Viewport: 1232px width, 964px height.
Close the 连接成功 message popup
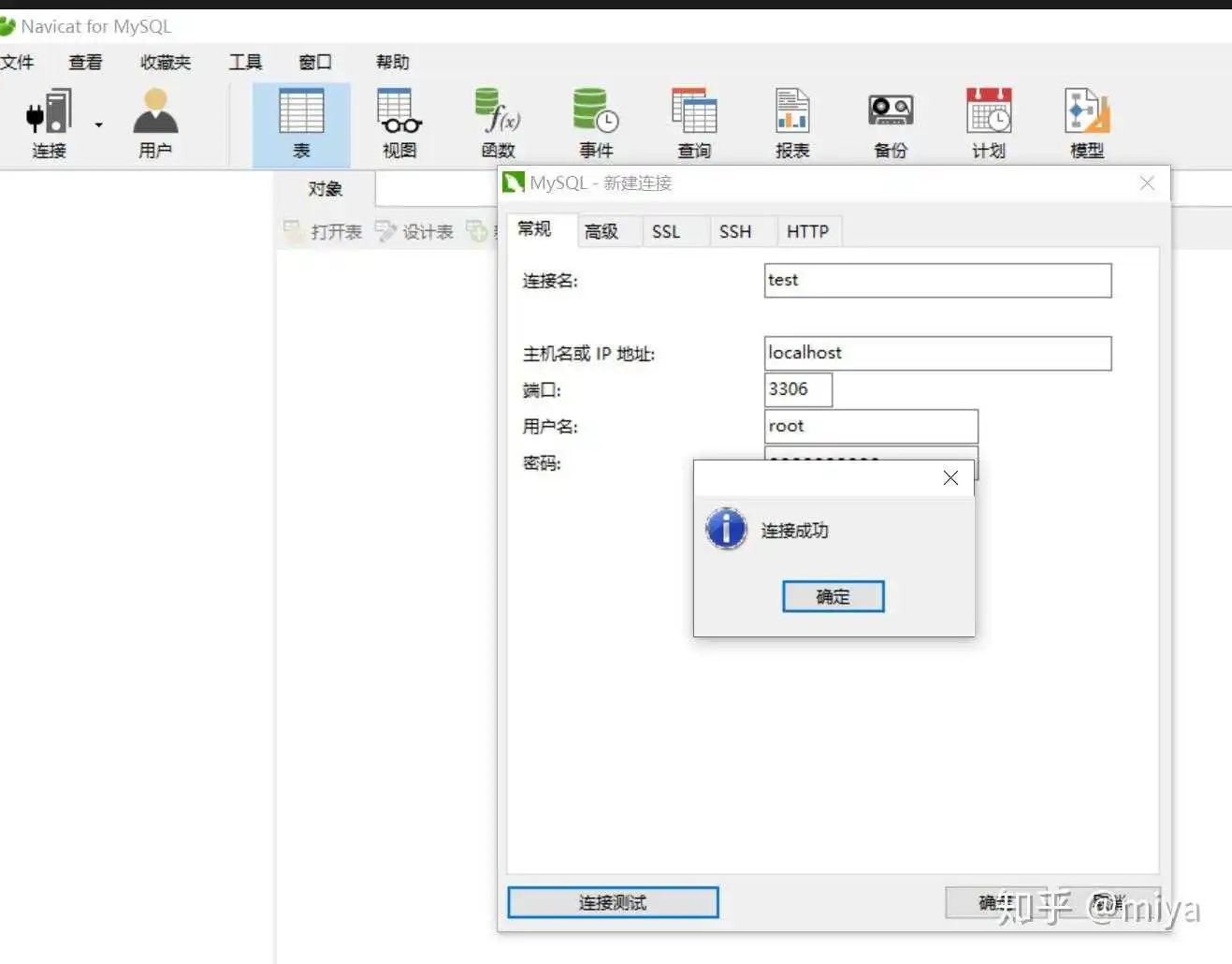click(950, 478)
